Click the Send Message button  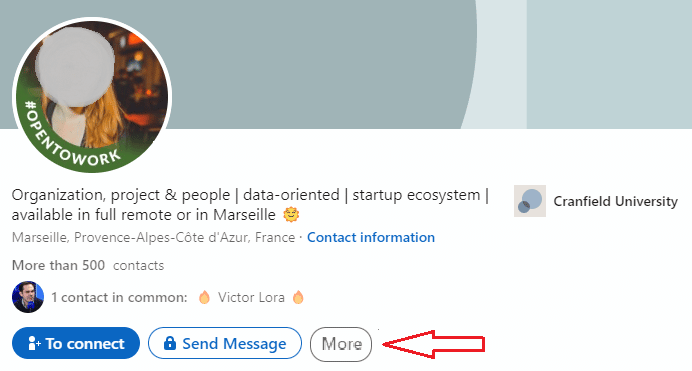click(225, 343)
